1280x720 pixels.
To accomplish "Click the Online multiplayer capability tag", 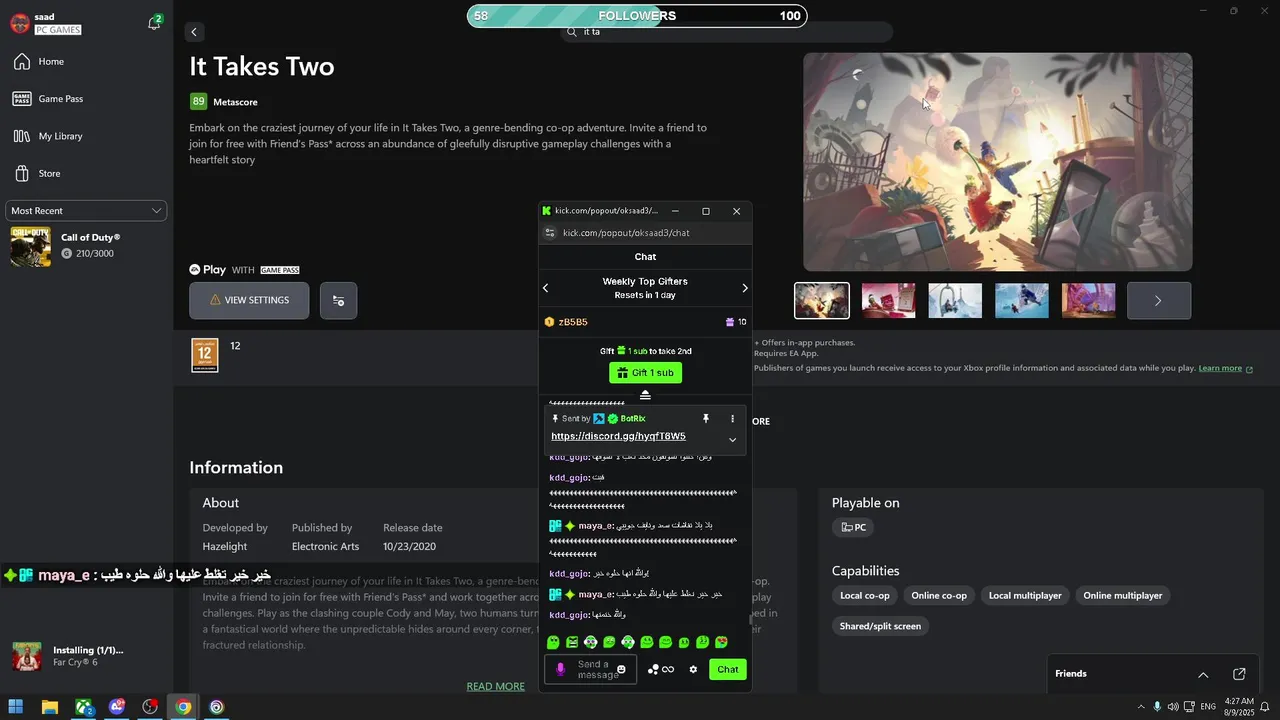I will (x=1122, y=595).
